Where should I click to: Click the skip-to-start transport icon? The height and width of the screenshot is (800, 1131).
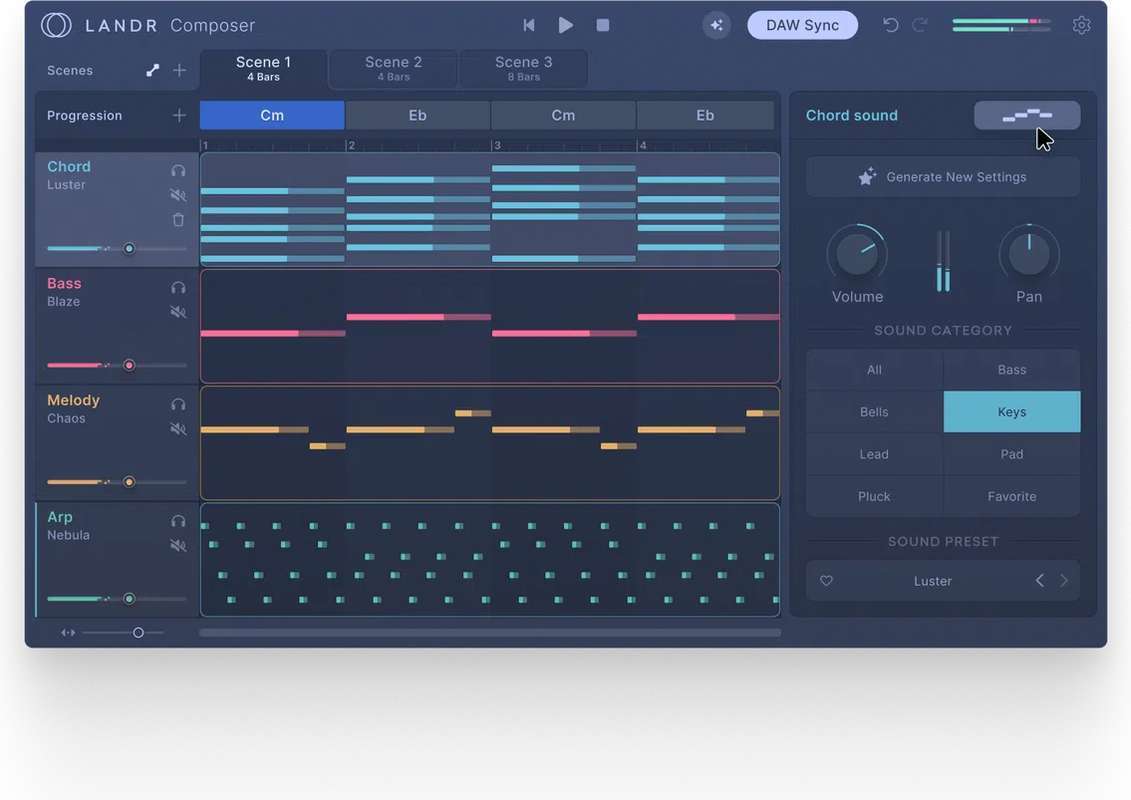point(529,25)
